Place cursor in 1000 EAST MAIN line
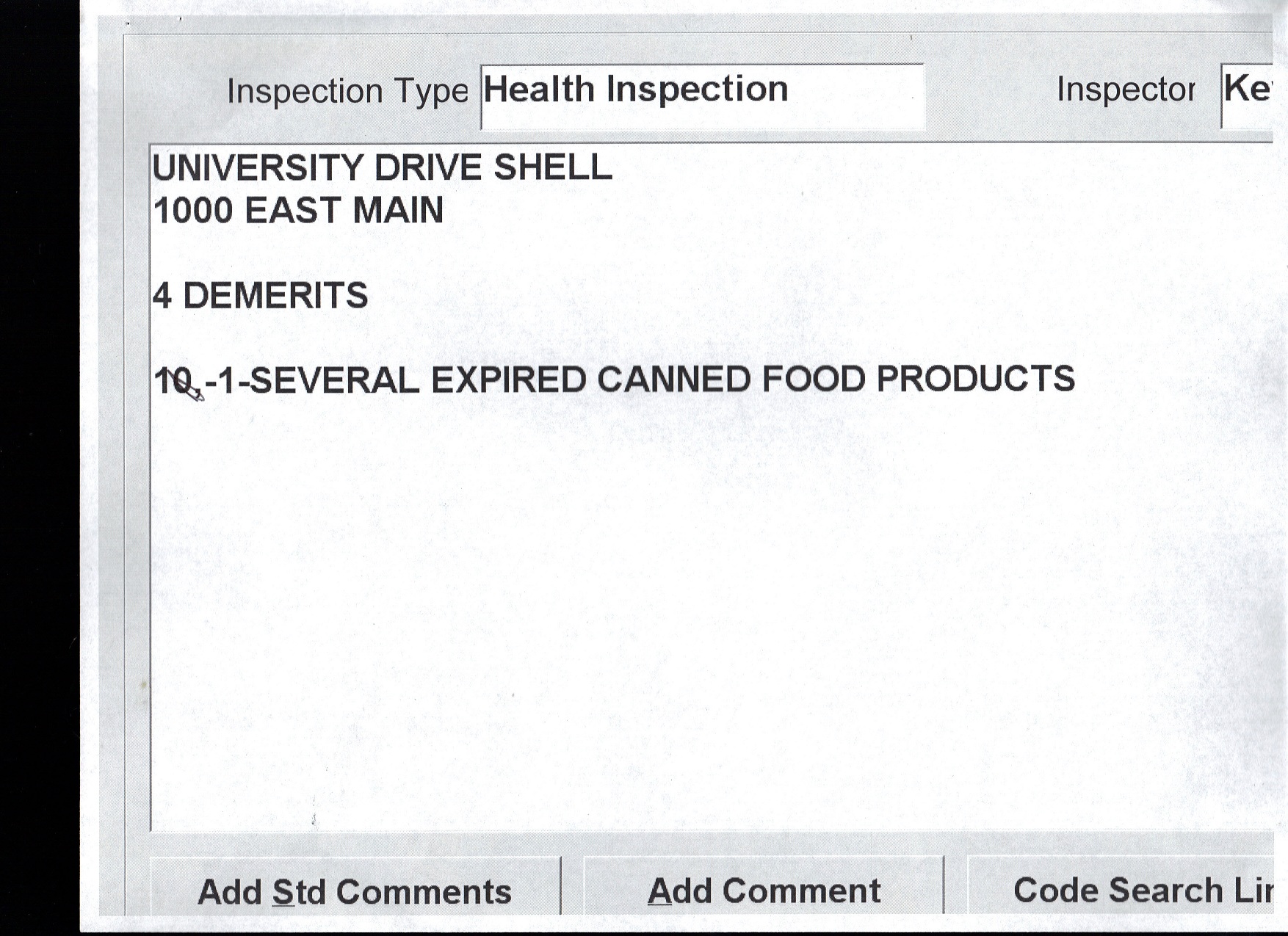 (x=298, y=211)
